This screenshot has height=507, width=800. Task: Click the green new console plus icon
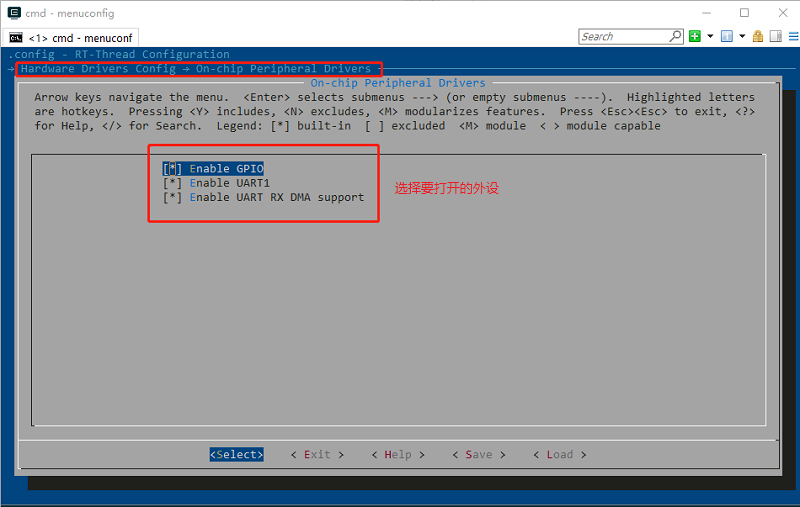[x=695, y=36]
